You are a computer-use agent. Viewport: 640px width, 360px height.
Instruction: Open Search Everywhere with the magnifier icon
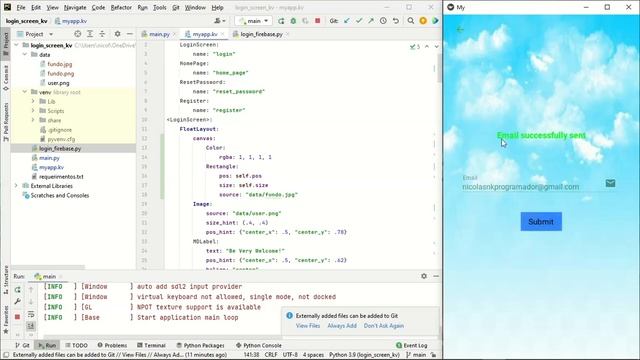411,21
